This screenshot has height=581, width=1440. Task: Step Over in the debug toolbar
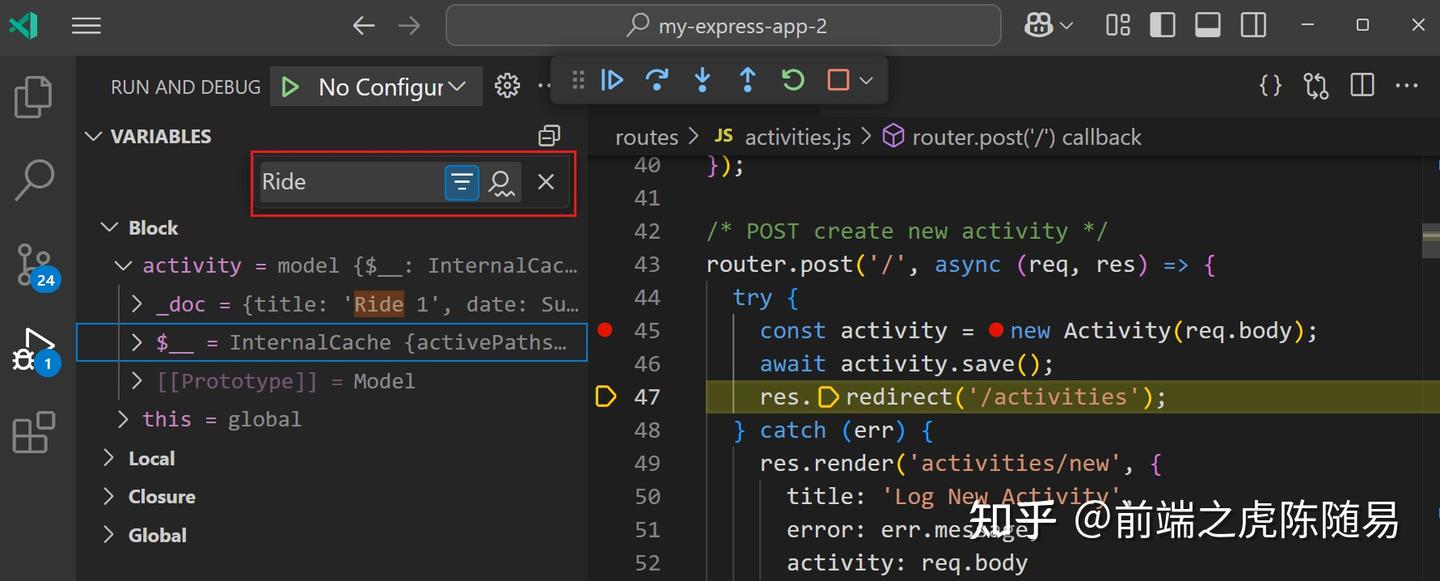click(x=657, y=80)
